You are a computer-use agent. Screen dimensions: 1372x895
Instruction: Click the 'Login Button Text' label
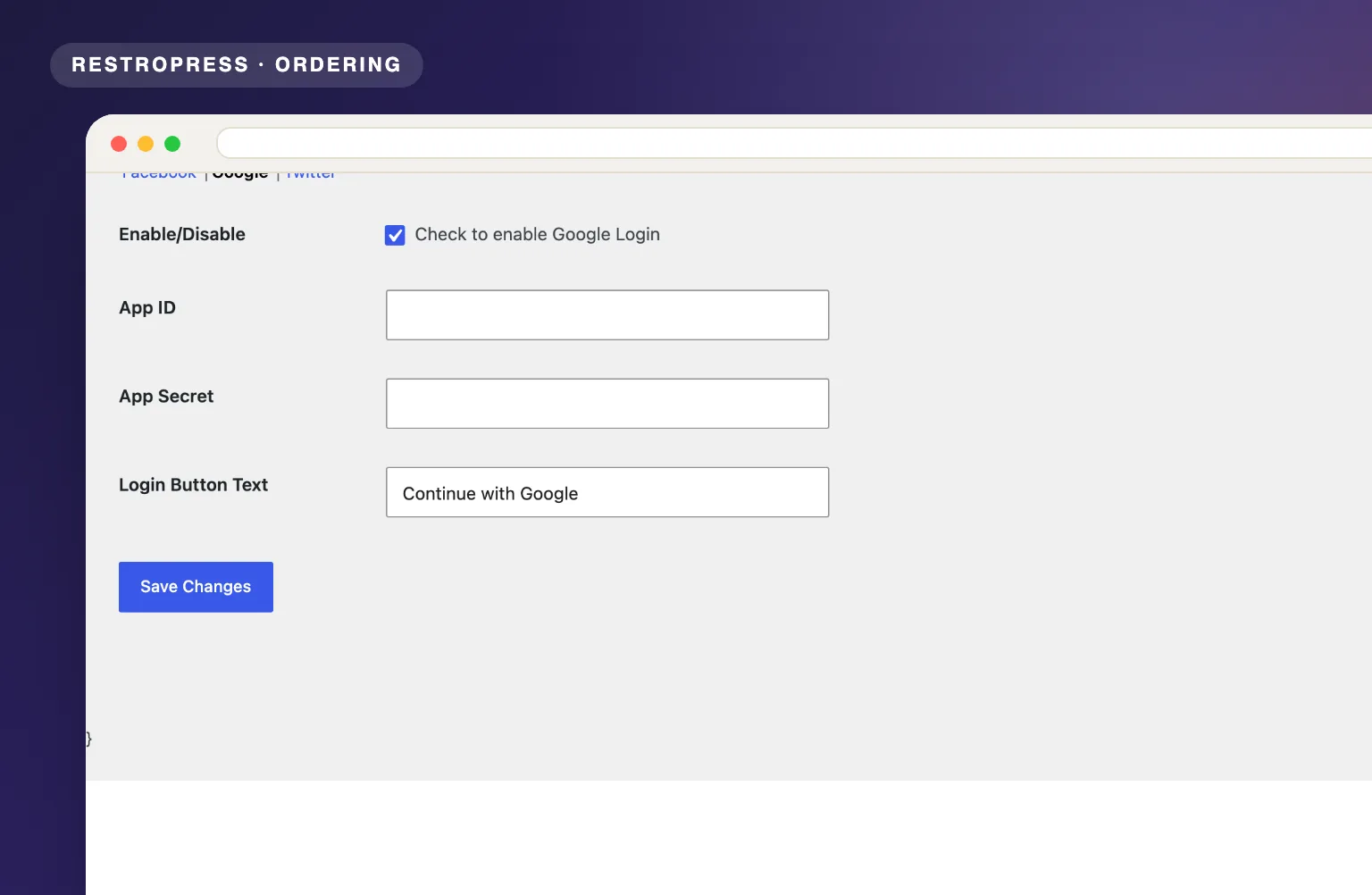[193, 484]
